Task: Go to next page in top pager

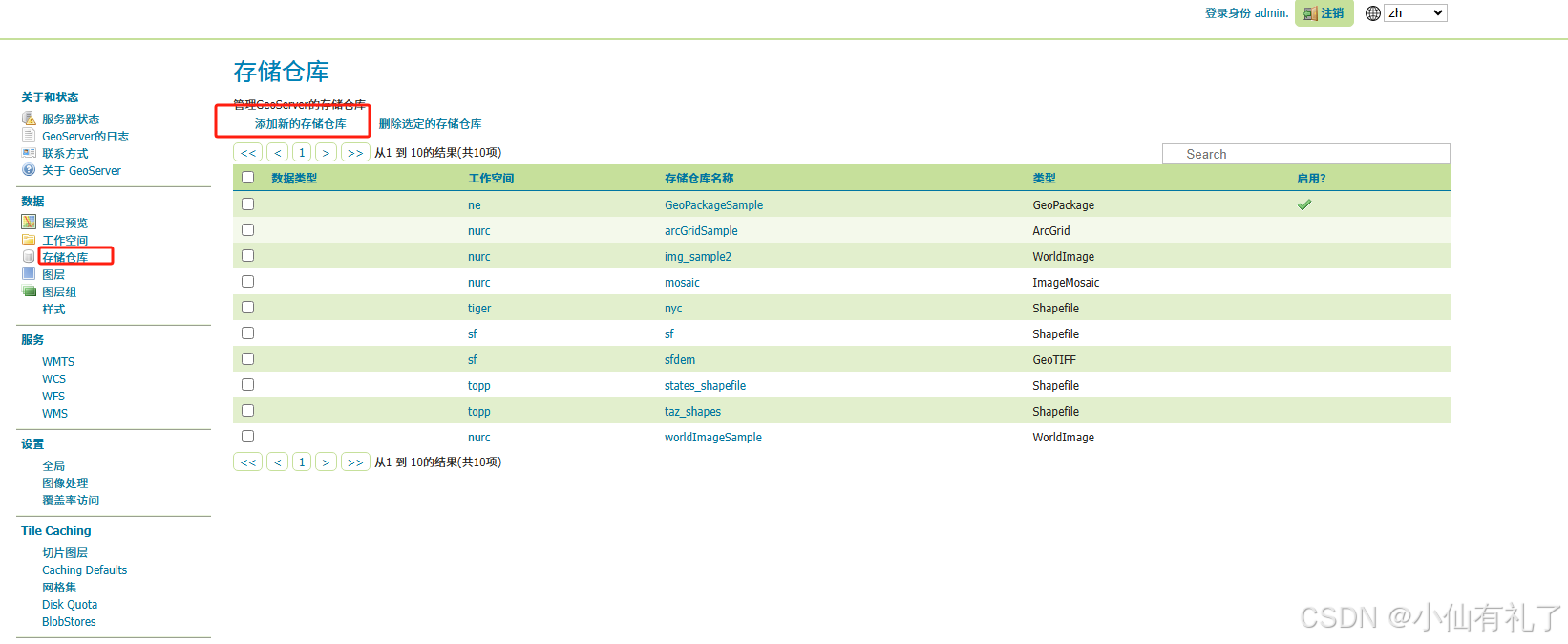Action: point(327,153)
